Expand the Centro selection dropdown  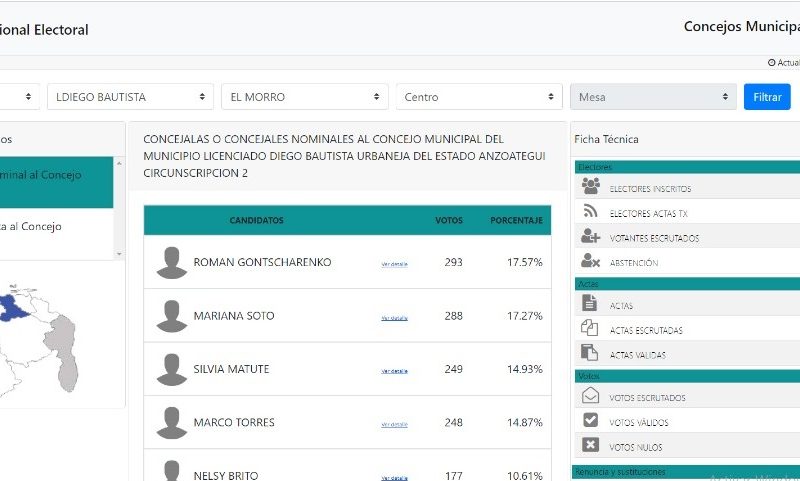(x=479, y=96)
